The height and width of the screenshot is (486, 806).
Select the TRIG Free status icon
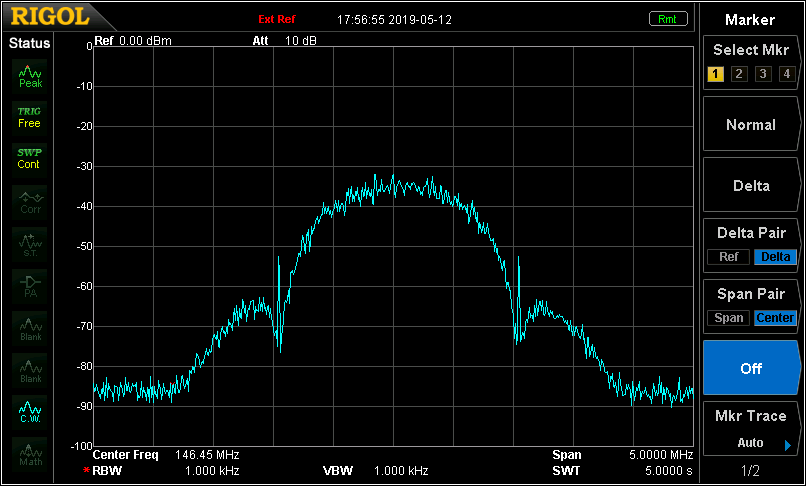coord(29,117)
